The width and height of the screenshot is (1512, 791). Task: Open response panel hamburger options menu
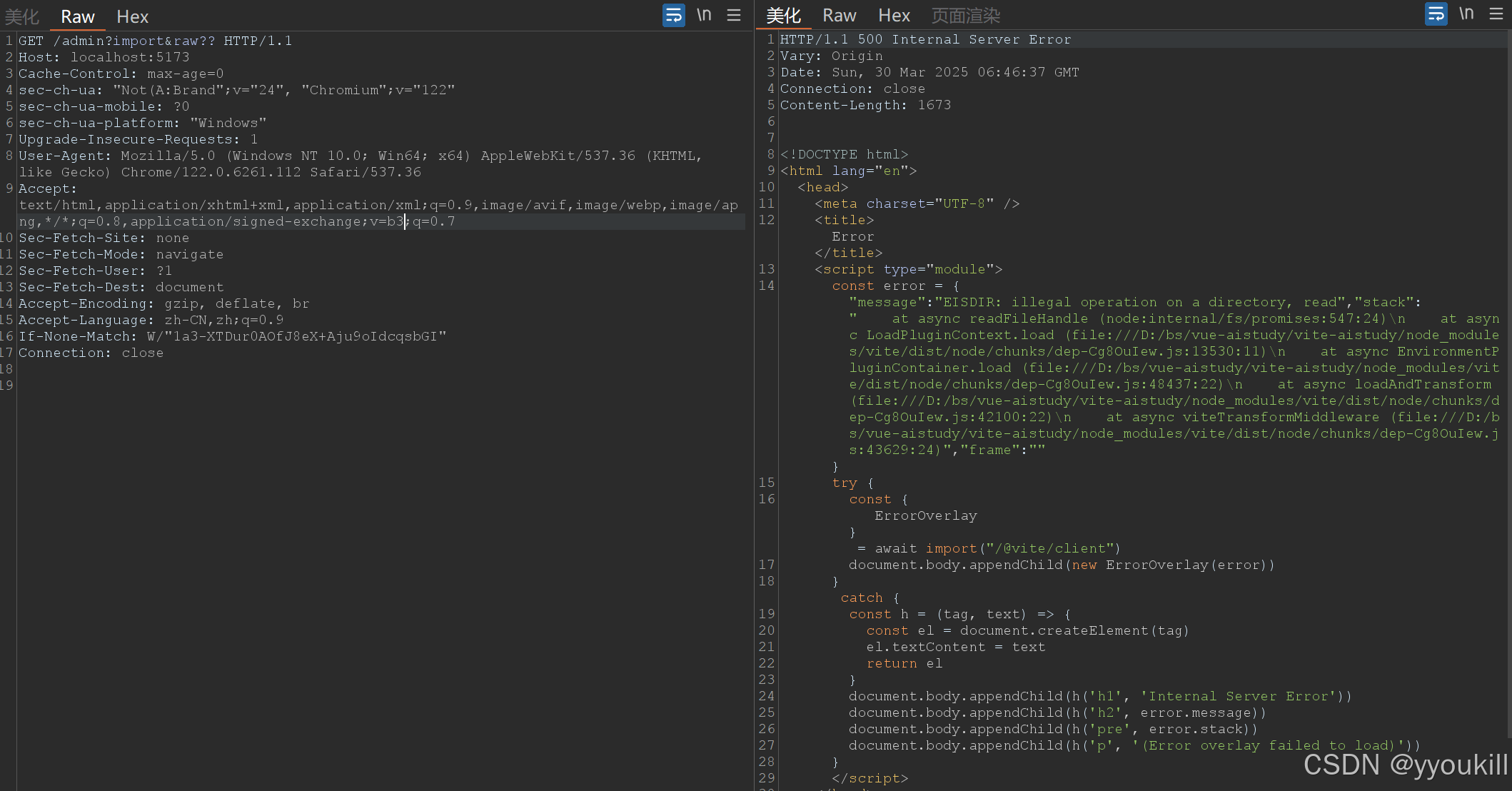1496,14
